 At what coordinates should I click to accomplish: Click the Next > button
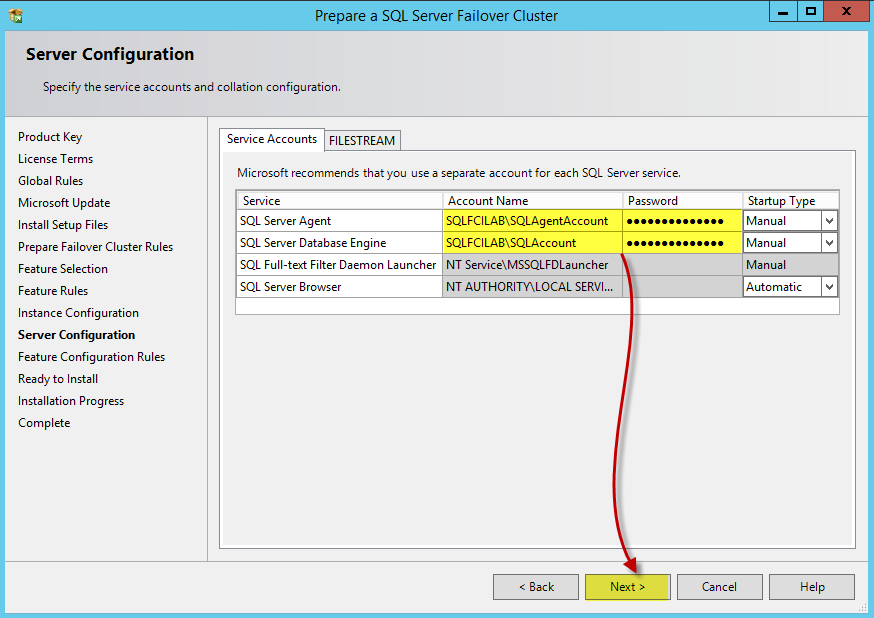[628, 587]
